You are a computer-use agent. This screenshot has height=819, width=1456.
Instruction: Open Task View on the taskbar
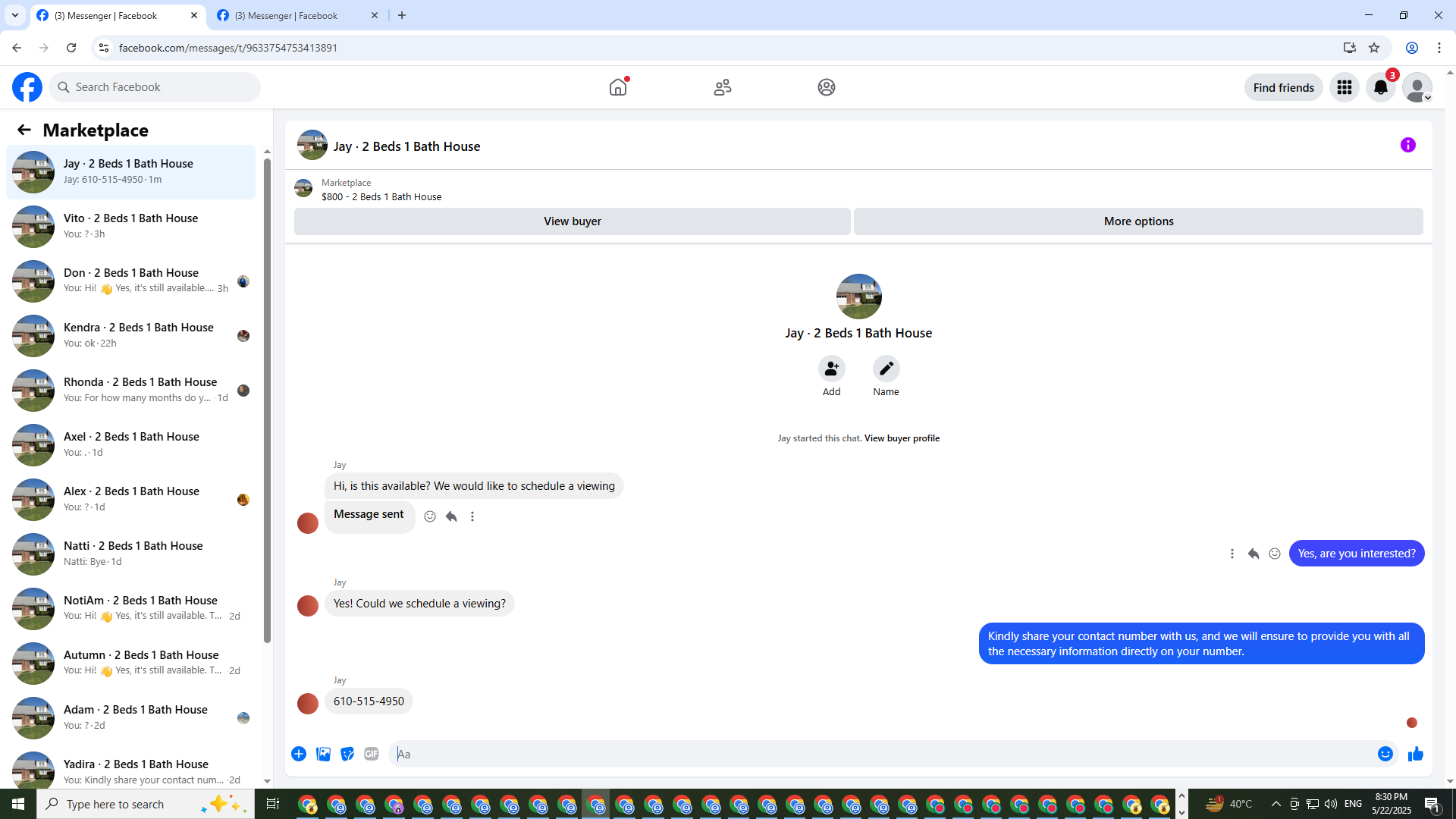point(273,804)
